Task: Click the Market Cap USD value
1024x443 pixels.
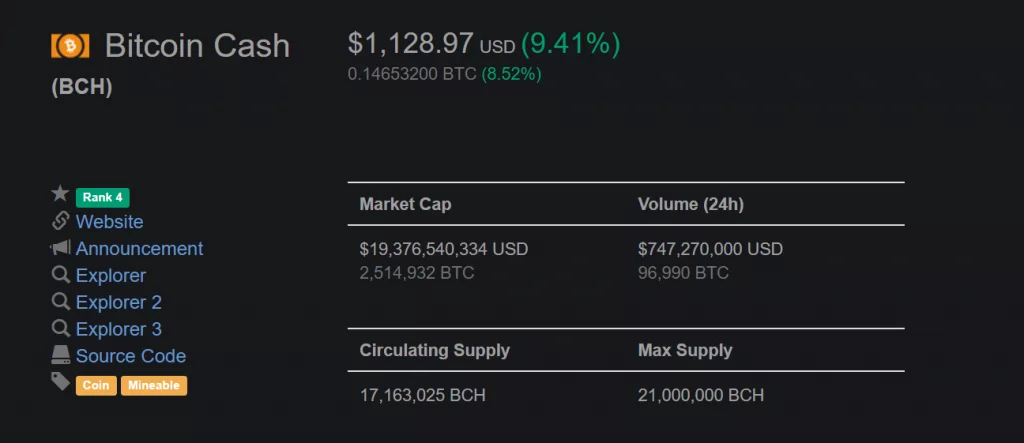Action: coord(444,249)
